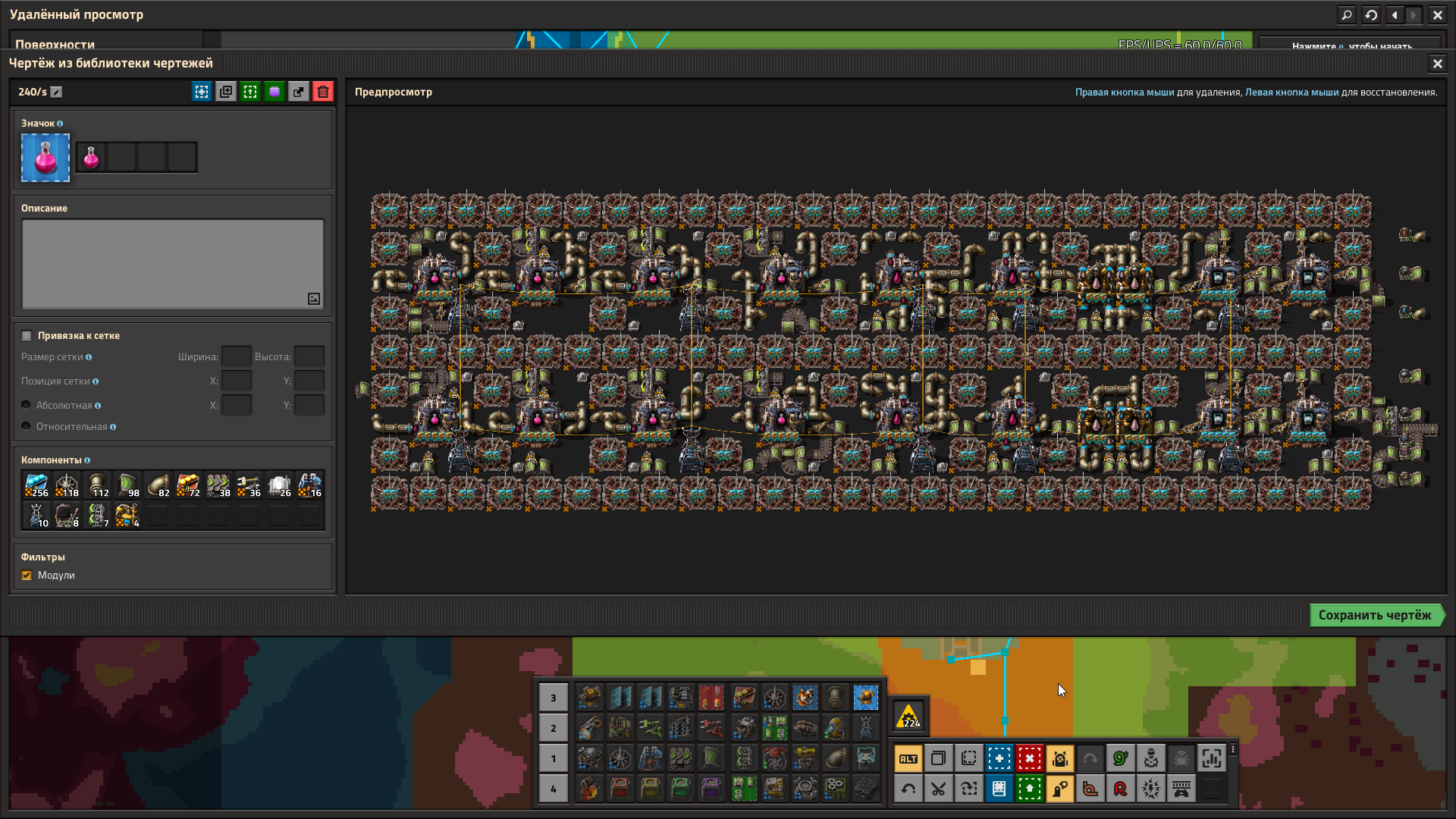Select the cut scissors shortcut tool
The width and height of the screenshot is (1456, 819).
[938, 789]
